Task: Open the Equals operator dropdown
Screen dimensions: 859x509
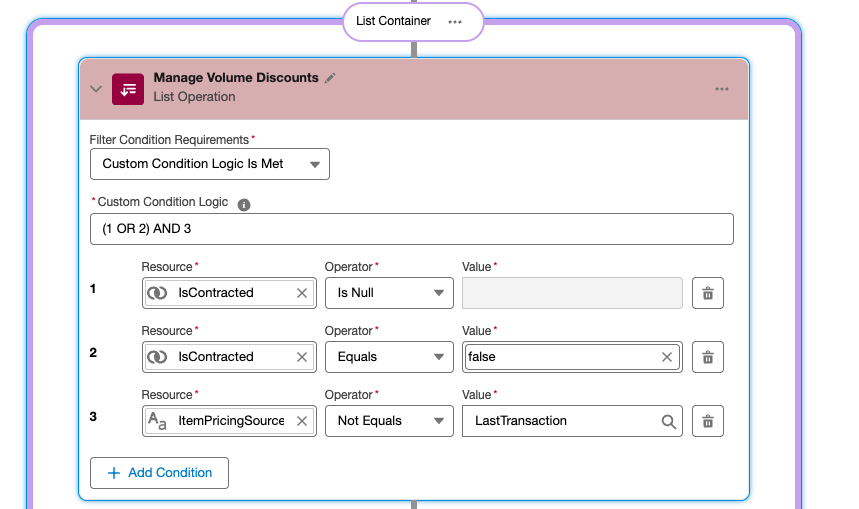Action: click(x=388, y=357)
